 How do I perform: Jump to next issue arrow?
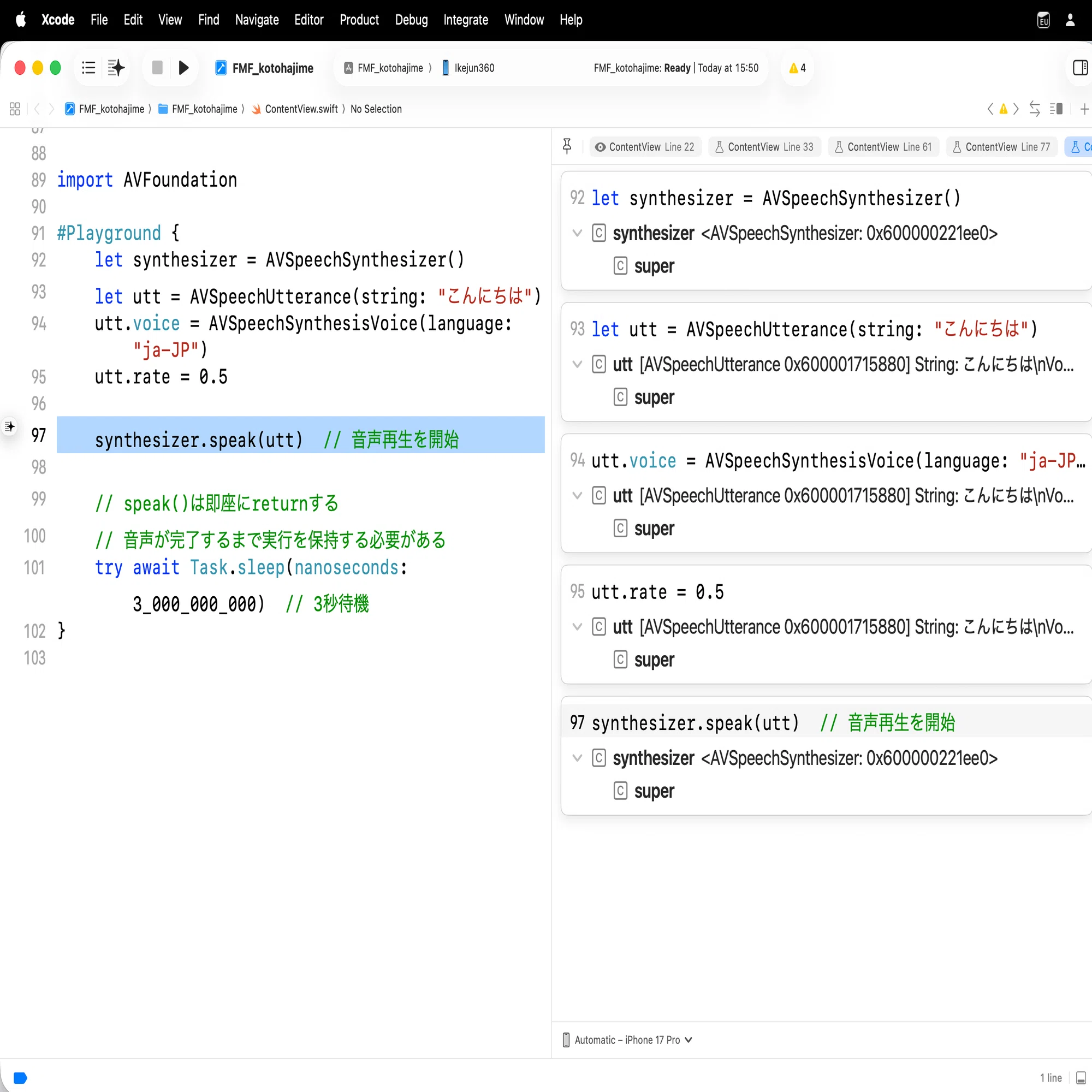1016,109
